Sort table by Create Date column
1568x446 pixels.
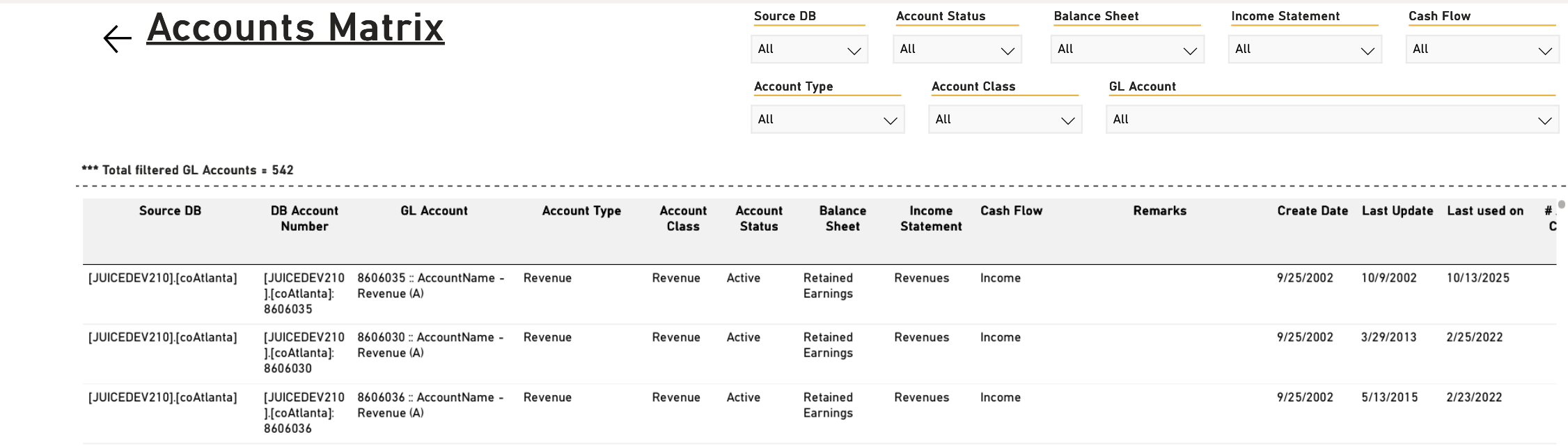pos(1312,211)
